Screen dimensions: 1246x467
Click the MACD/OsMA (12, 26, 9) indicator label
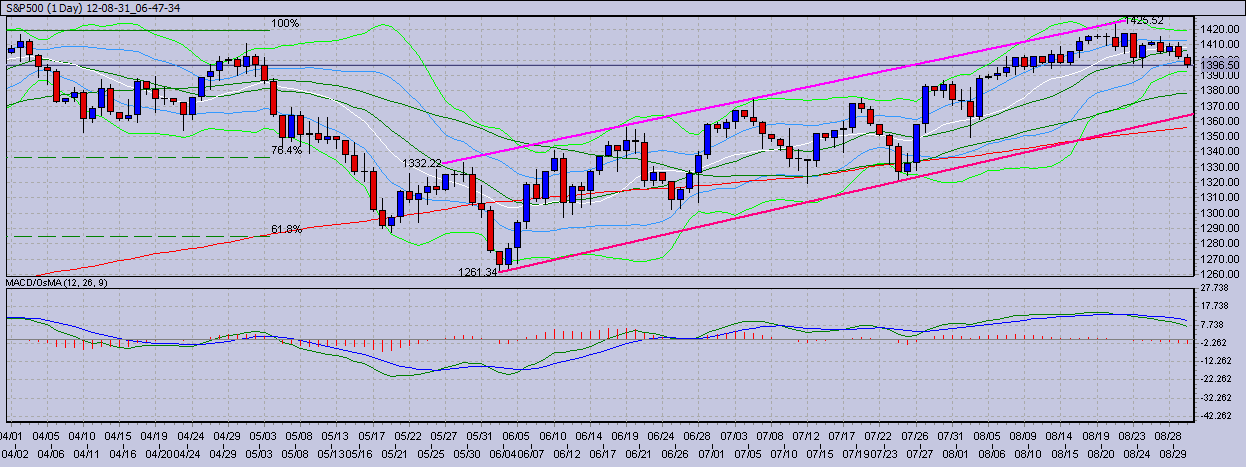tap(58, 283)
